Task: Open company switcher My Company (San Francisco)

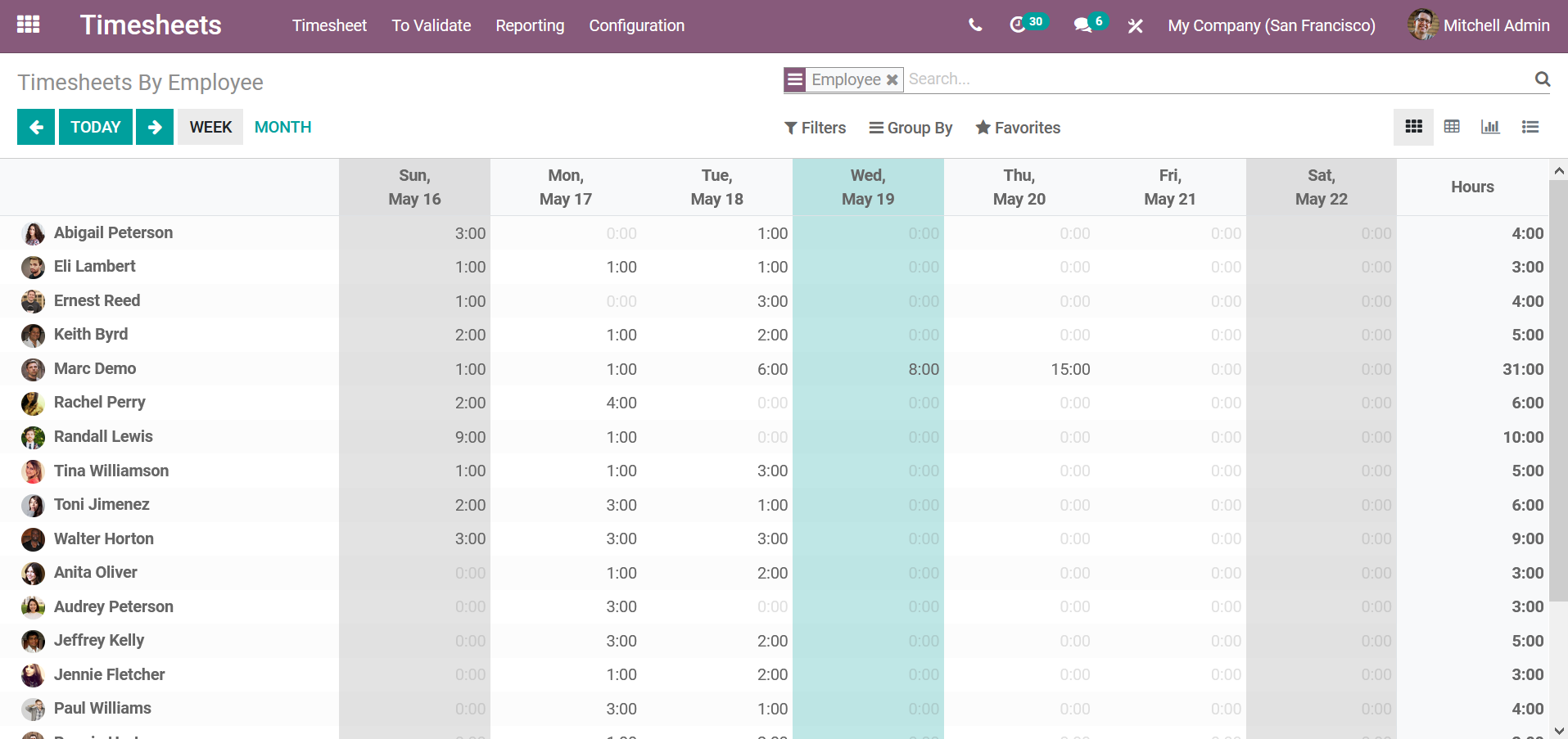Action: tap(1271, 25)
